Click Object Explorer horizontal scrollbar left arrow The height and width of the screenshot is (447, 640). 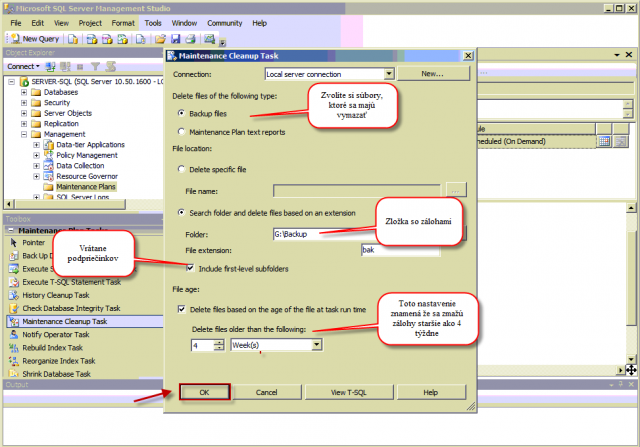pos(9,204)
